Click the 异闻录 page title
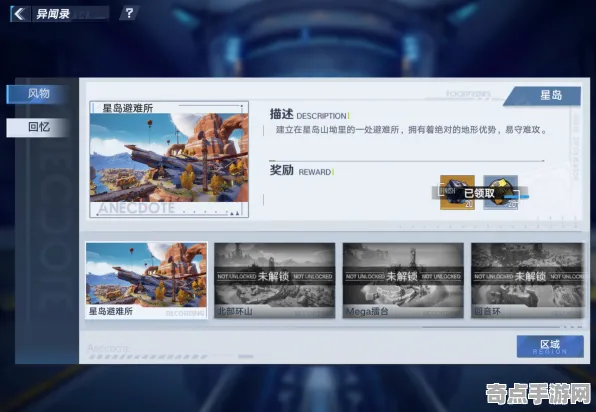Image resolution: width=596 pixels, height=412 pixels. [x=53, y=14]
